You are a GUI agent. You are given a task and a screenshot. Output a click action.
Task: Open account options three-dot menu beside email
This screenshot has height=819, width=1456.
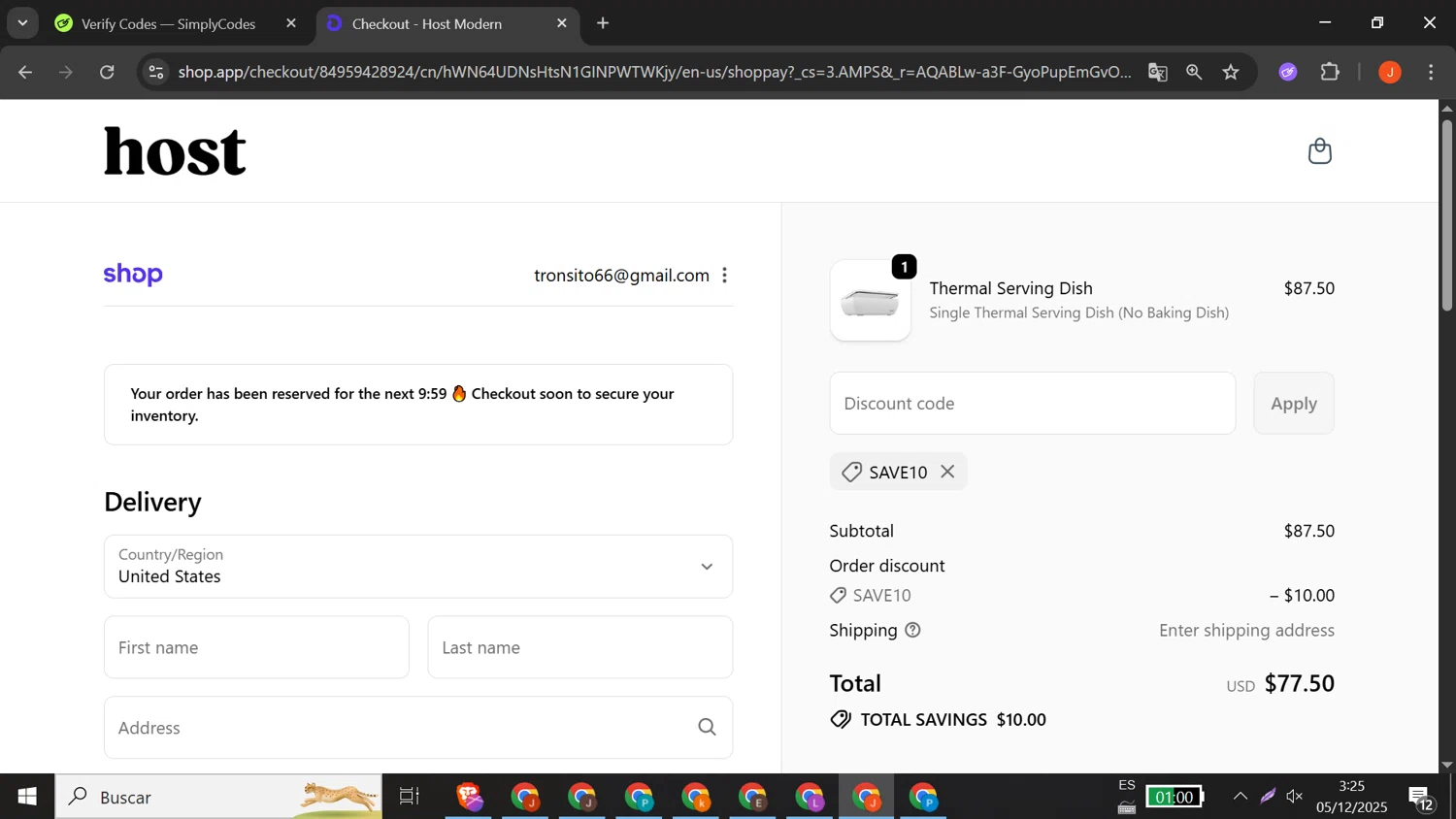point(724,276)
